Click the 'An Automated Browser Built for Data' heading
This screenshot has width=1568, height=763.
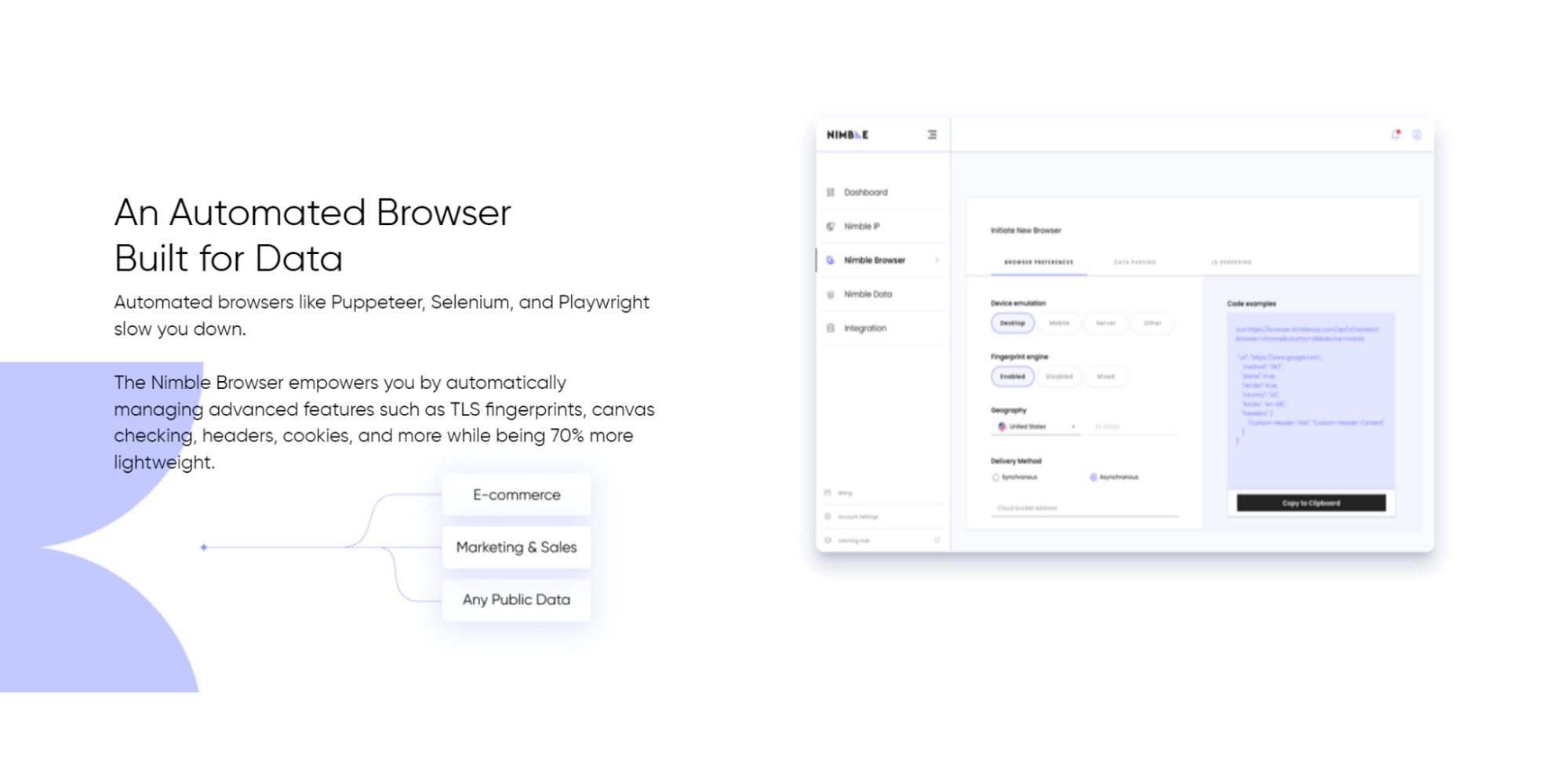pos(312,235)
